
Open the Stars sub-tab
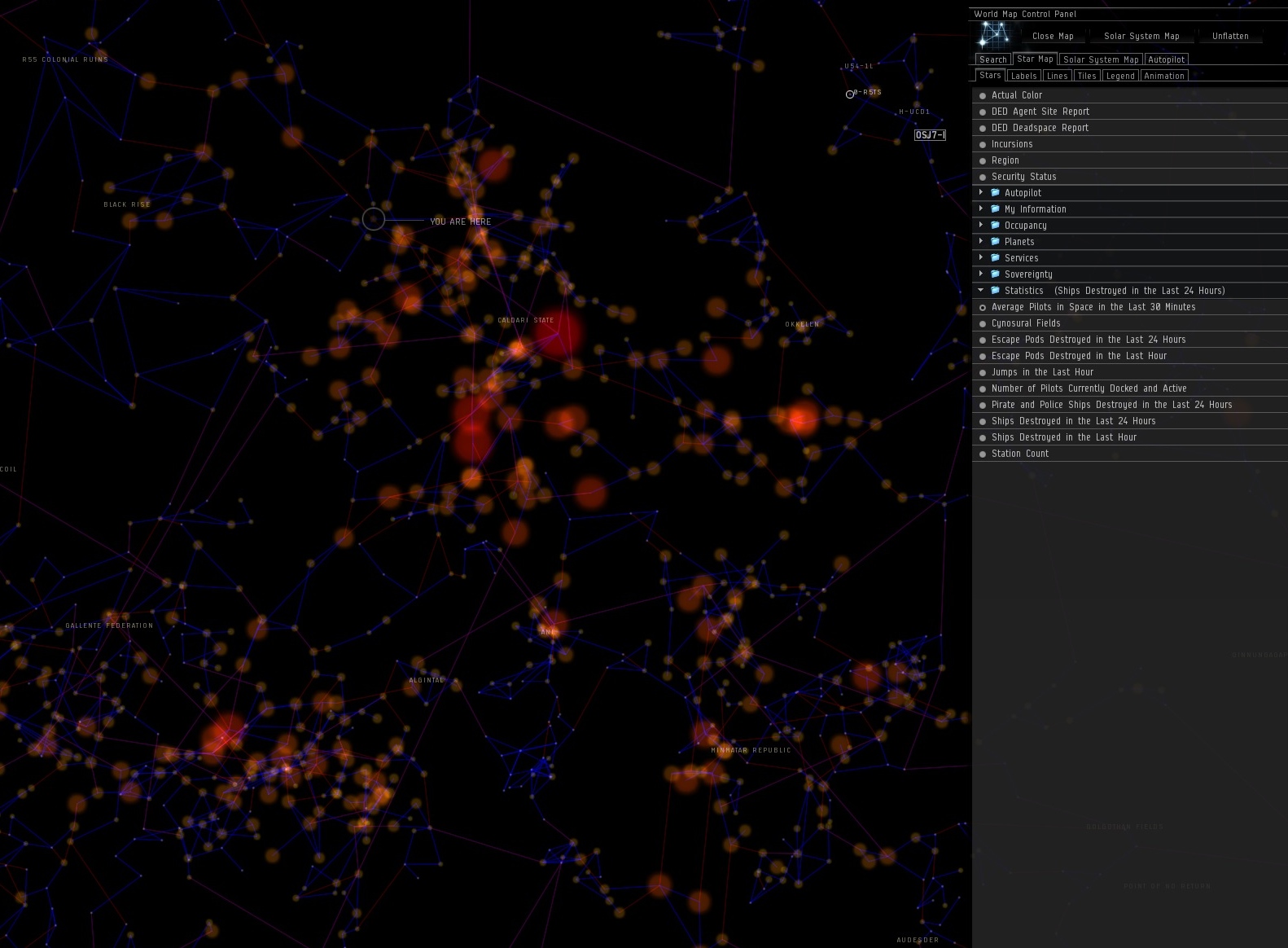pyautogui.click(x=990, y=75)
